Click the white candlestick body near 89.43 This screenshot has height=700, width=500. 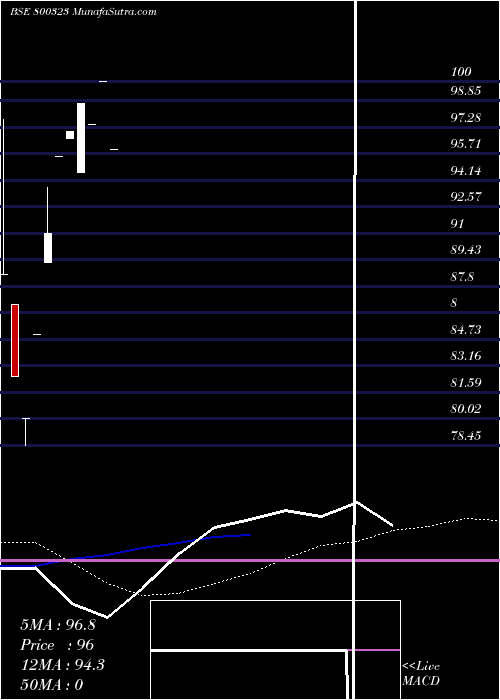(48, 248)
